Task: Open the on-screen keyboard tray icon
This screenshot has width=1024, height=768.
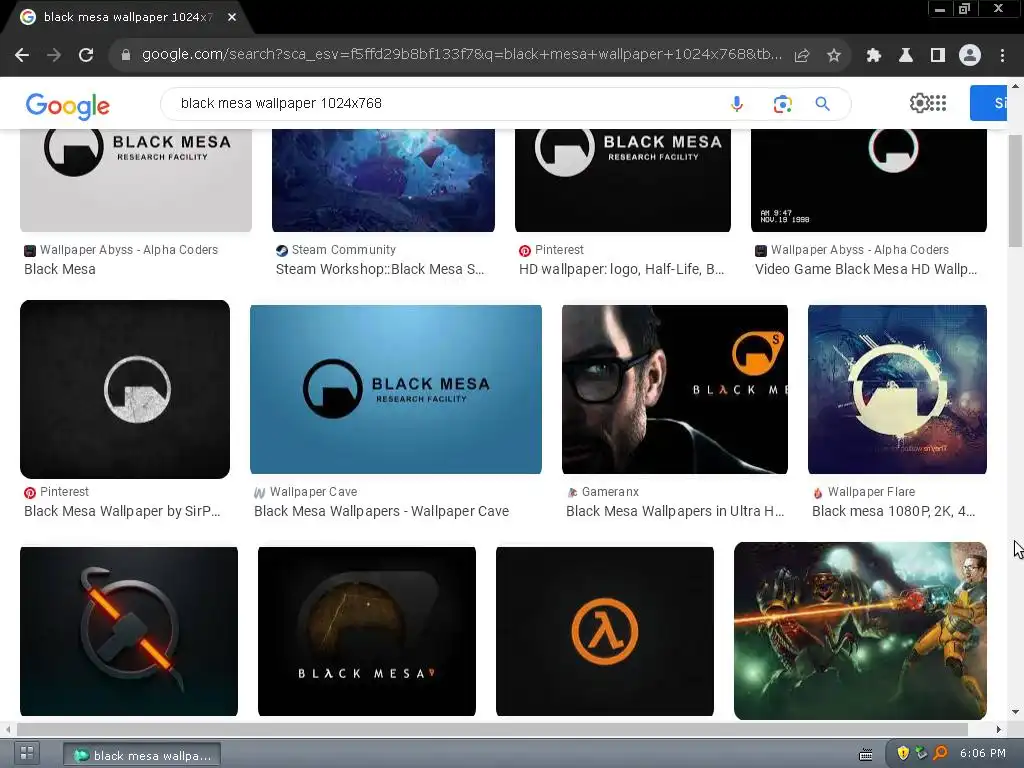Action: coord(866,754)
